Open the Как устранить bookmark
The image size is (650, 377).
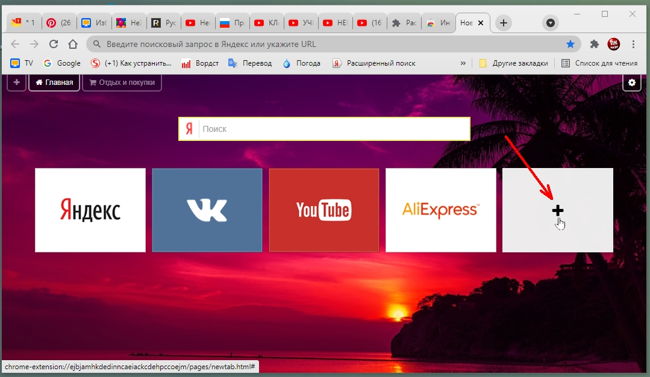131,63
